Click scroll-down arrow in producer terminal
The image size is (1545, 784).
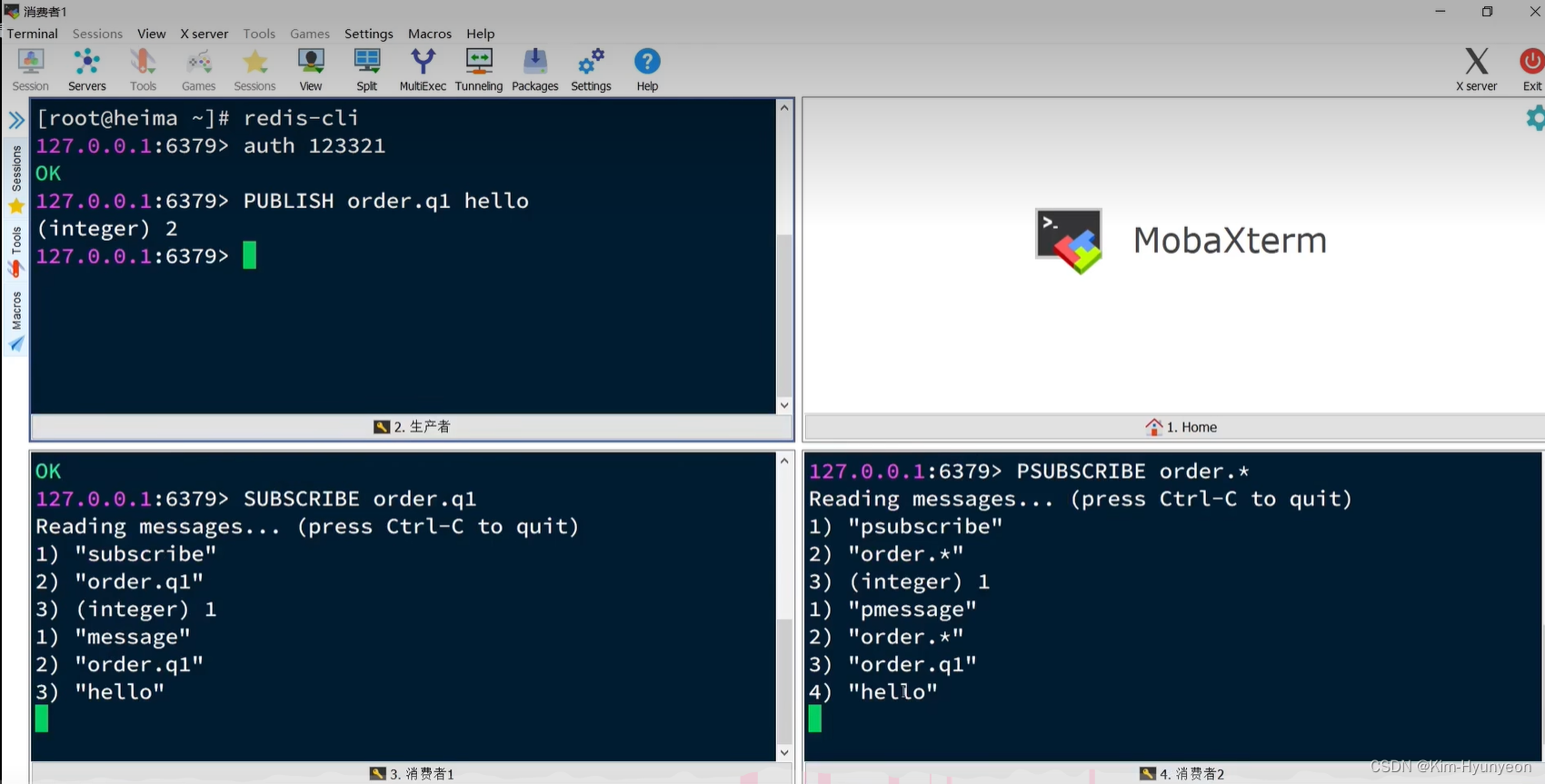click(x=784, y=405)
